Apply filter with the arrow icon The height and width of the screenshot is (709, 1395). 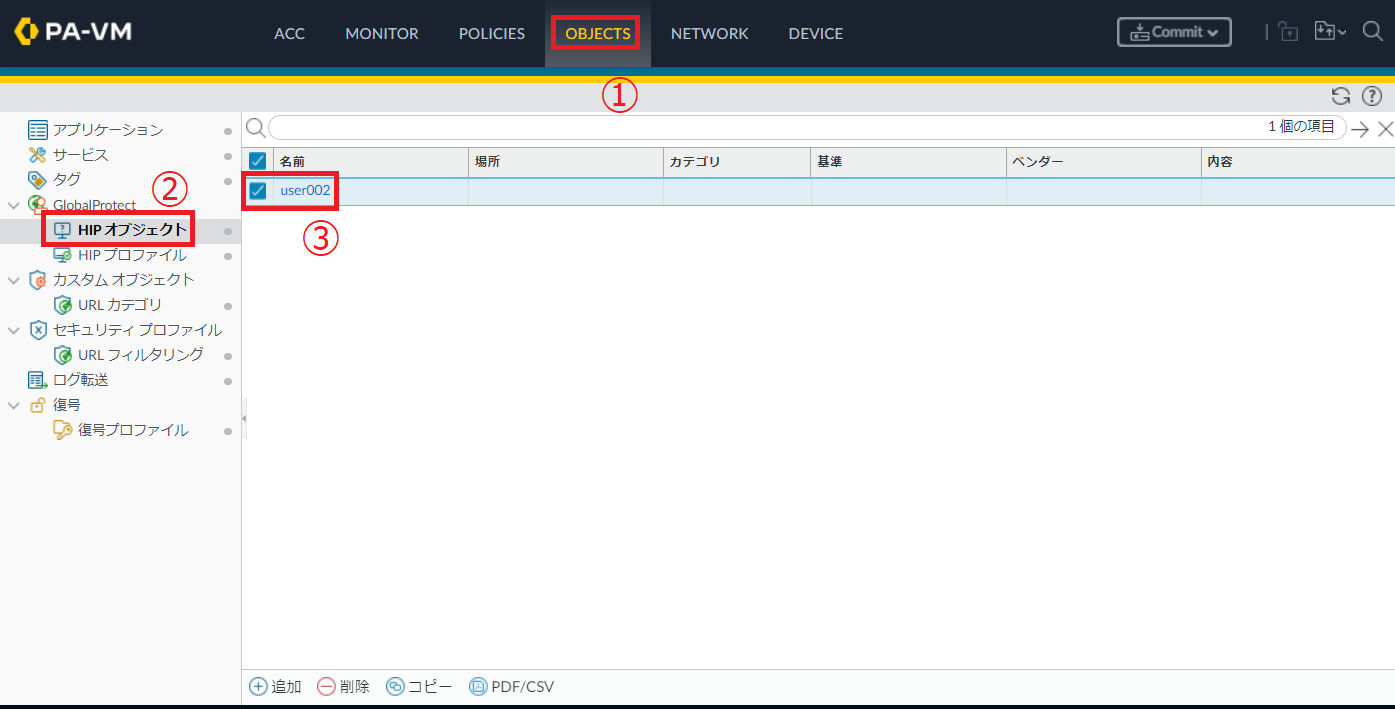coord(1360,128)
